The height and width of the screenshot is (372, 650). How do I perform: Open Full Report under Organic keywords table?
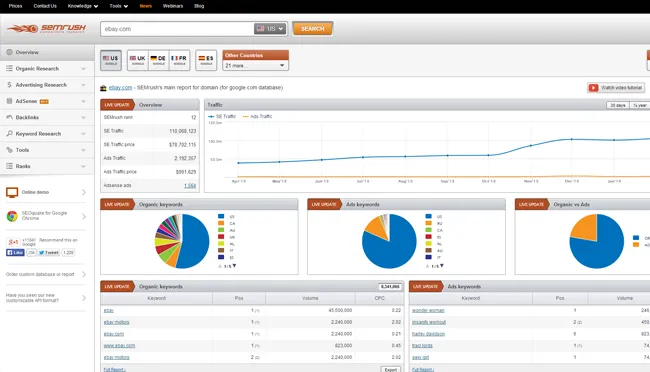[x=114, y=370]
